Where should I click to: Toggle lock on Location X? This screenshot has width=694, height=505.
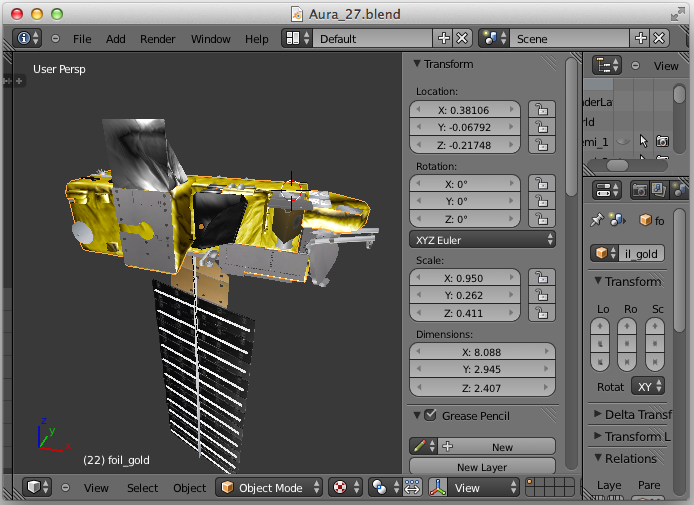click(x=540, y=109)
